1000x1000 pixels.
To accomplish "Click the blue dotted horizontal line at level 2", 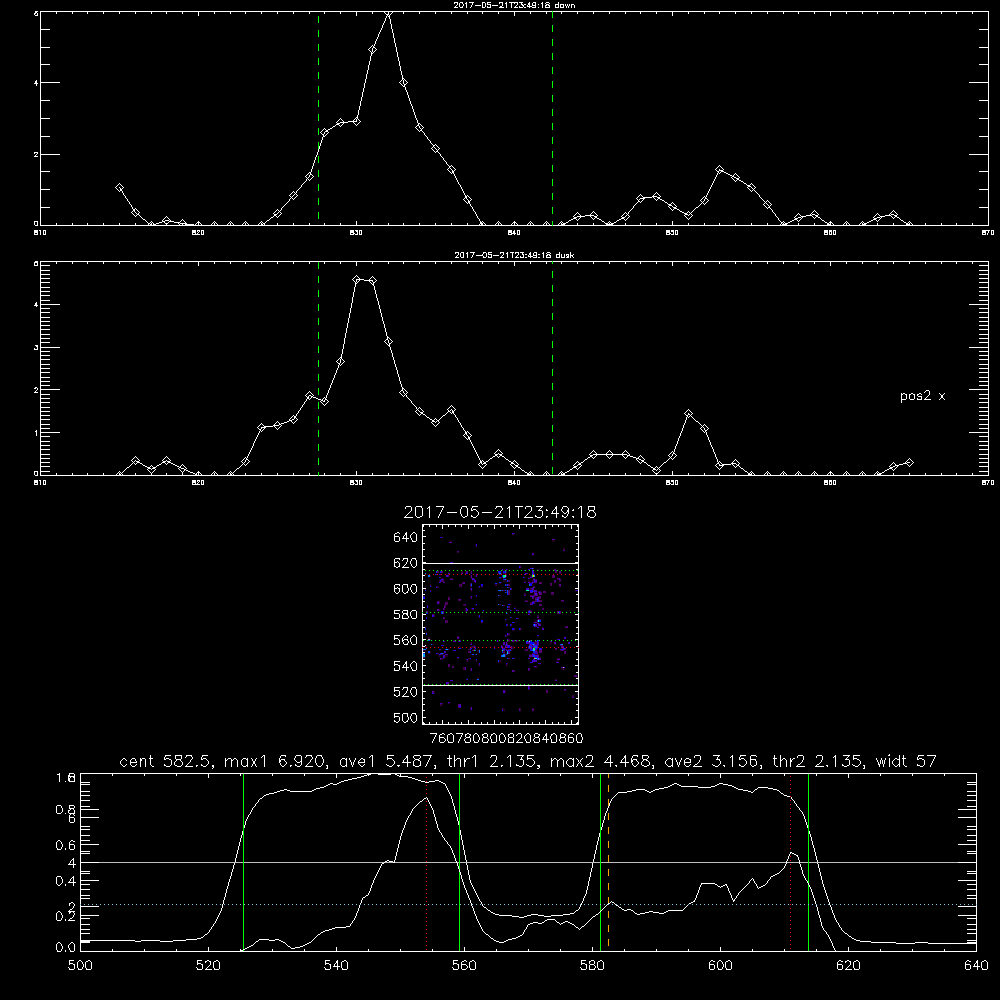I will 528,904.
